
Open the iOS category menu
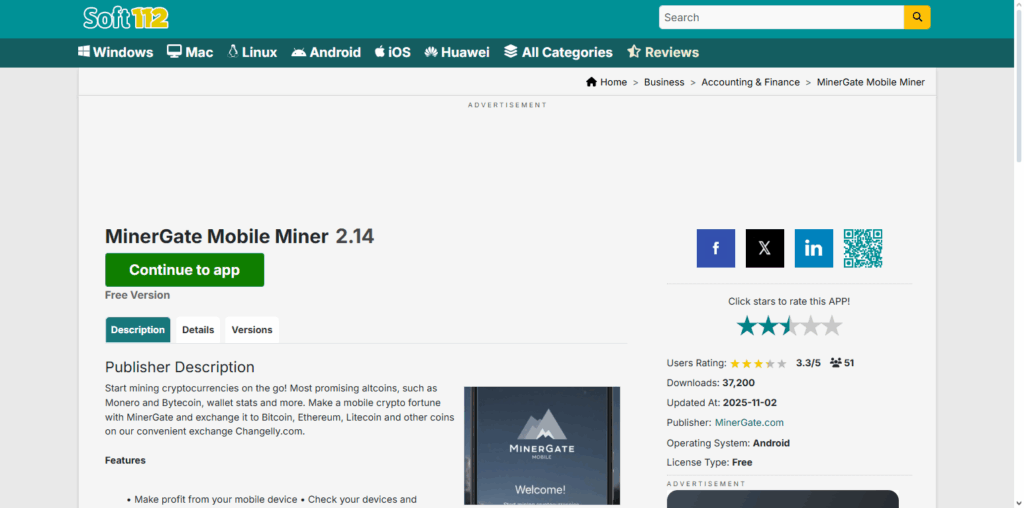tap(392, 52)
